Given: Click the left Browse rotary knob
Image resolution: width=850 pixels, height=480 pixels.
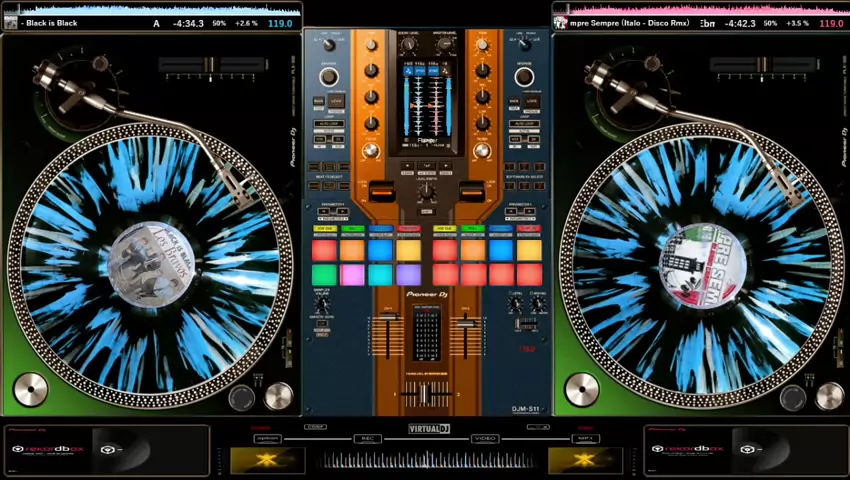Looking at the screenshot, I should click(328, 77).
